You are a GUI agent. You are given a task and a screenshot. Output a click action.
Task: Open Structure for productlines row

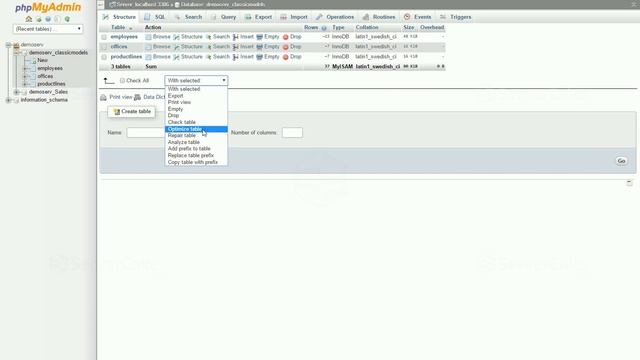point(188,57)
